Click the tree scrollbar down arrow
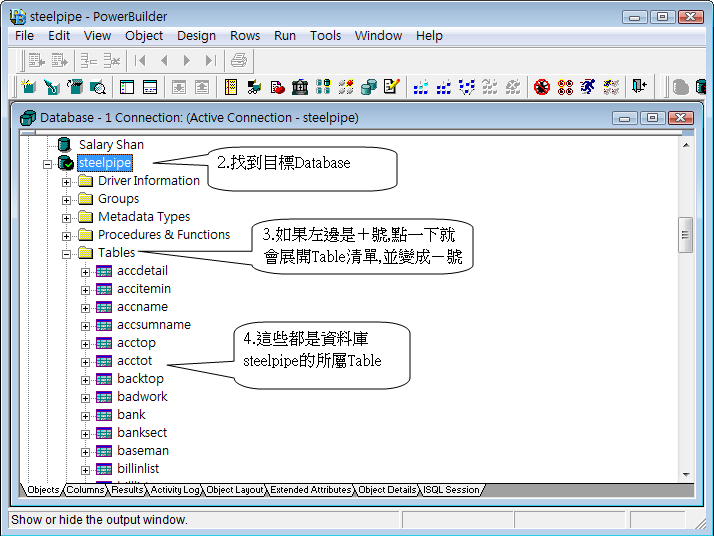Viewport: 714px width, 536px height. click(x=686, y=475)
